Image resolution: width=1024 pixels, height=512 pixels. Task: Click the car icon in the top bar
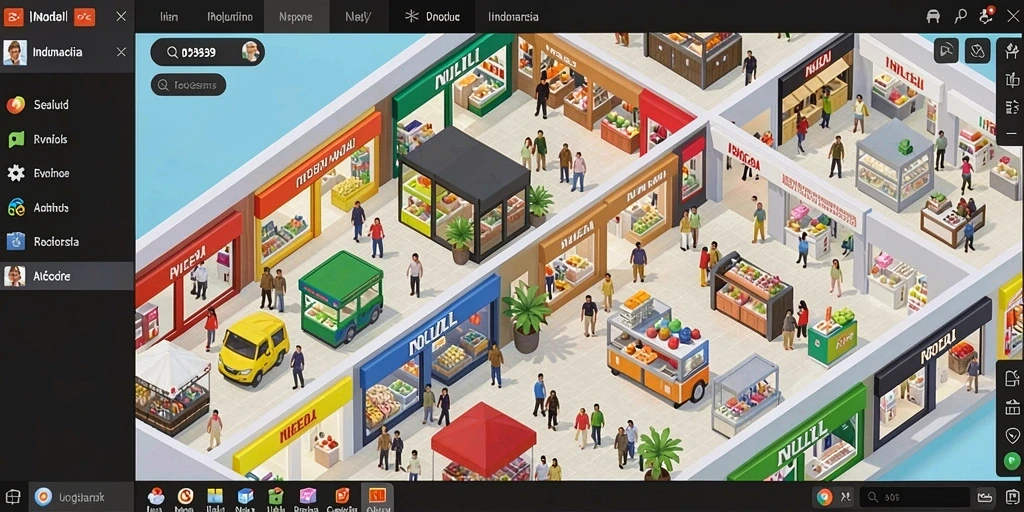933,16
